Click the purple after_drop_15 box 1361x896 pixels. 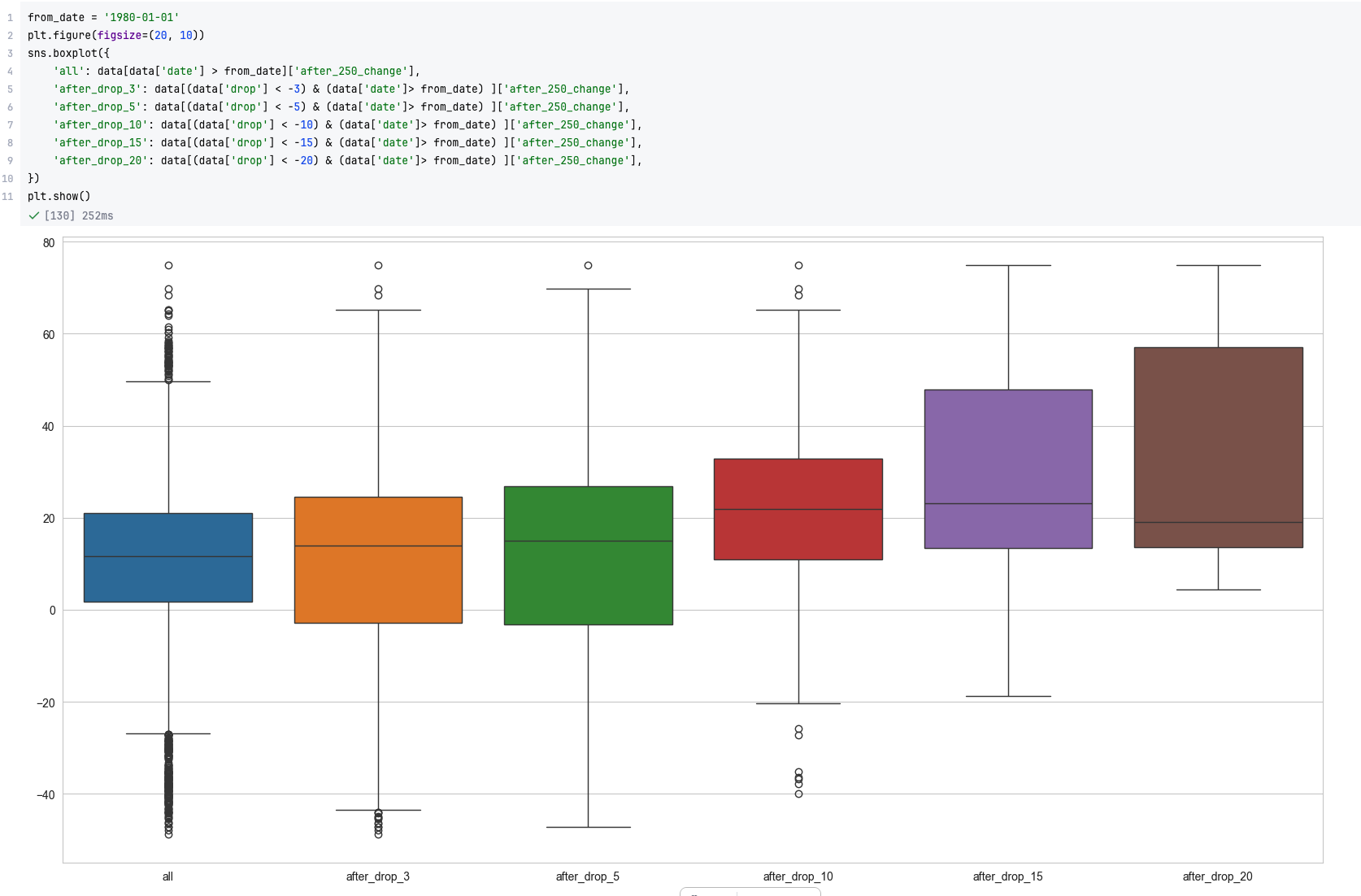pyautogui.click(x=1008, y=469)
